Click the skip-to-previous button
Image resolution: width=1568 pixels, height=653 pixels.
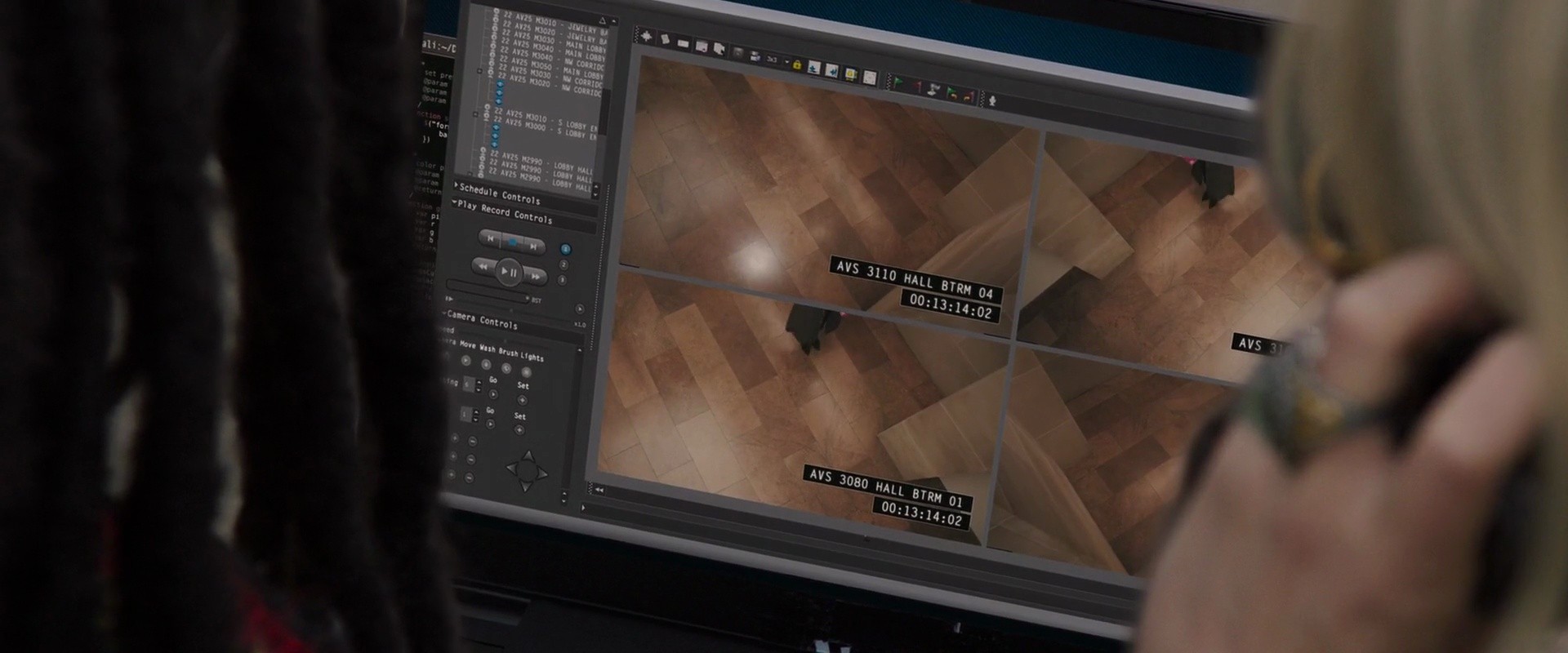(x=490, y=238)
